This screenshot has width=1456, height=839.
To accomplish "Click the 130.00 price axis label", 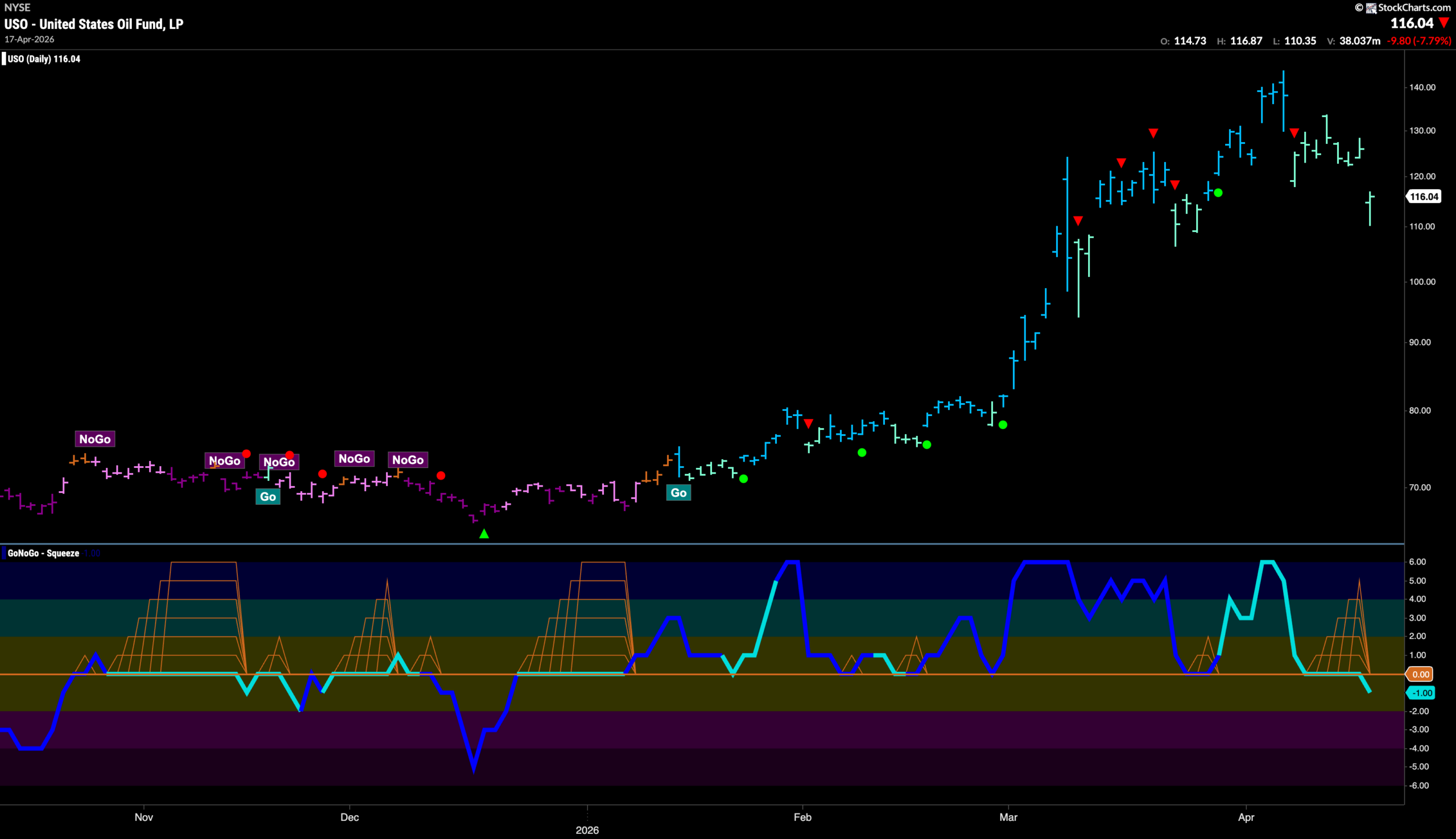I will (1422, 131).
